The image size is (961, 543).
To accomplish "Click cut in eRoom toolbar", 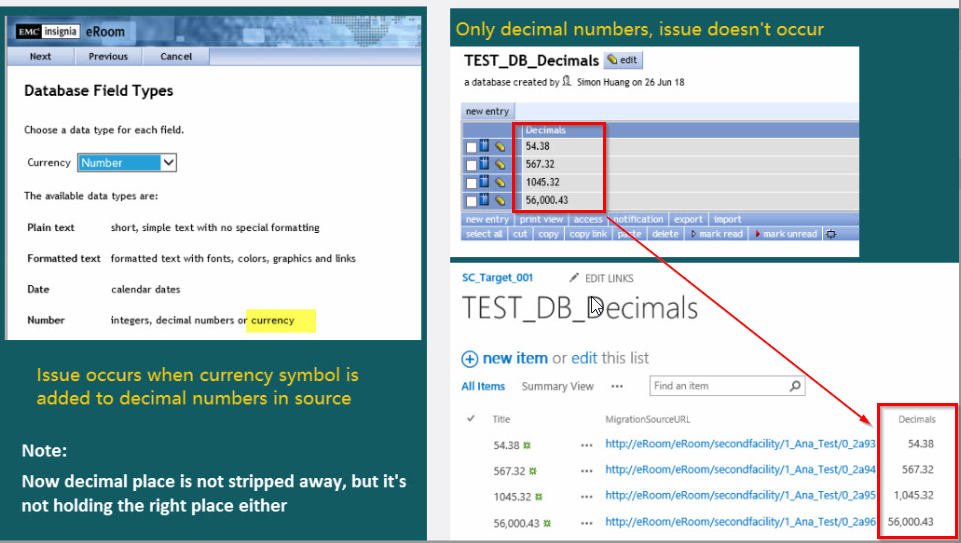I will tap(520, 234).
